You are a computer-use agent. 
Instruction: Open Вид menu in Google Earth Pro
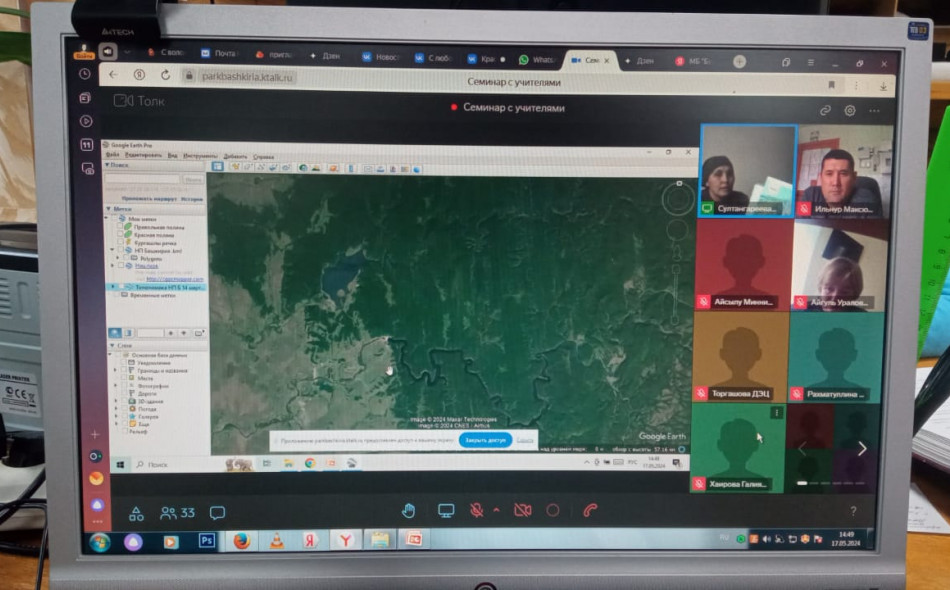(172, 156)
